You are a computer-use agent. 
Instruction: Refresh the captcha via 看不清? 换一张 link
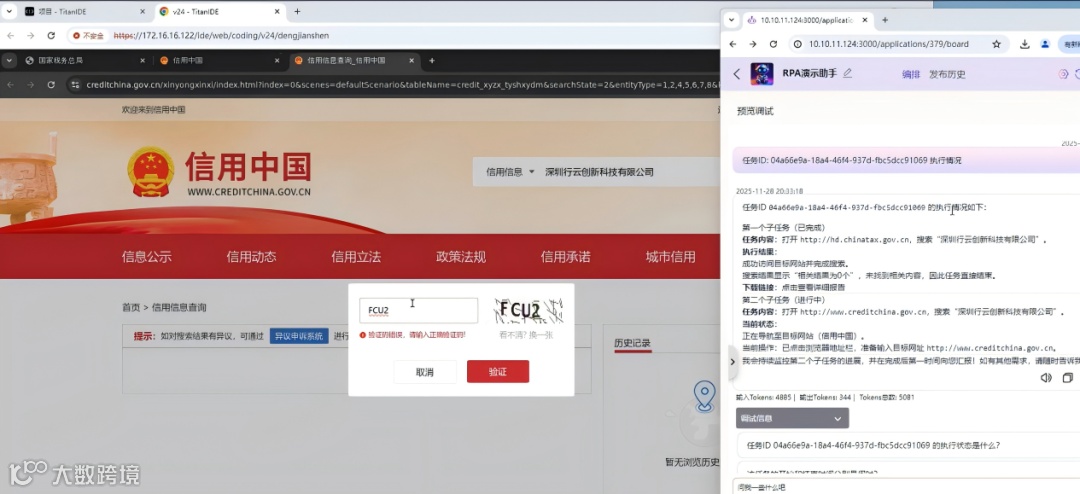pyautogui.click(x=526, y=335)
